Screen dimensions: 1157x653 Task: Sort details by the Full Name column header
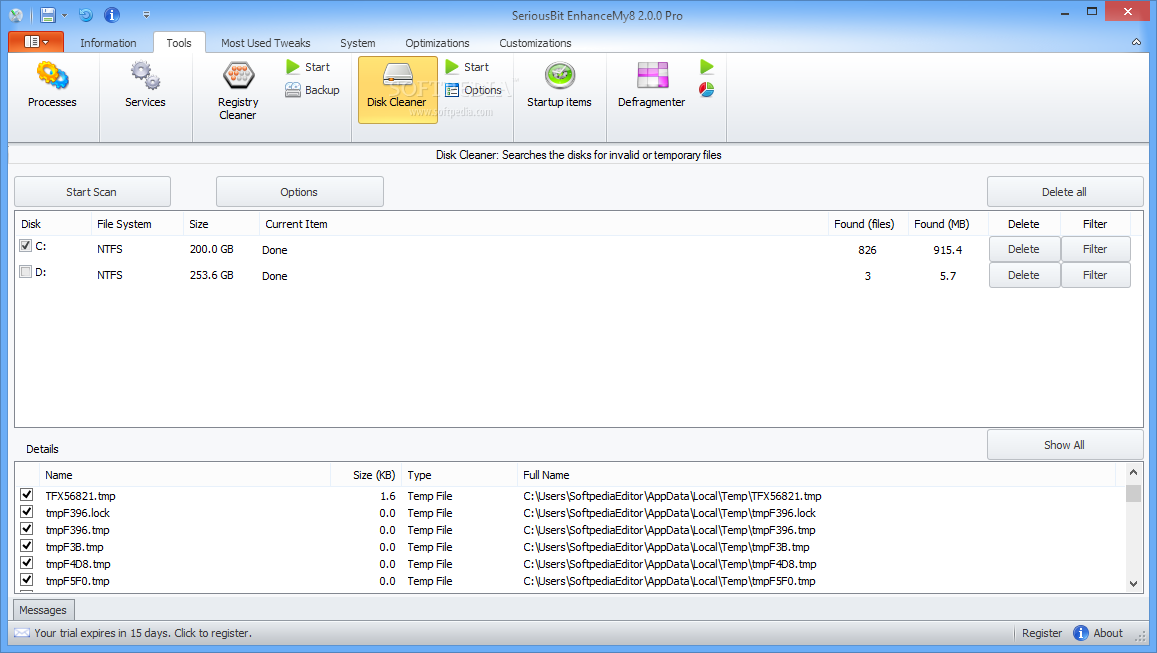pyautogui.click(x=816, y=475)
